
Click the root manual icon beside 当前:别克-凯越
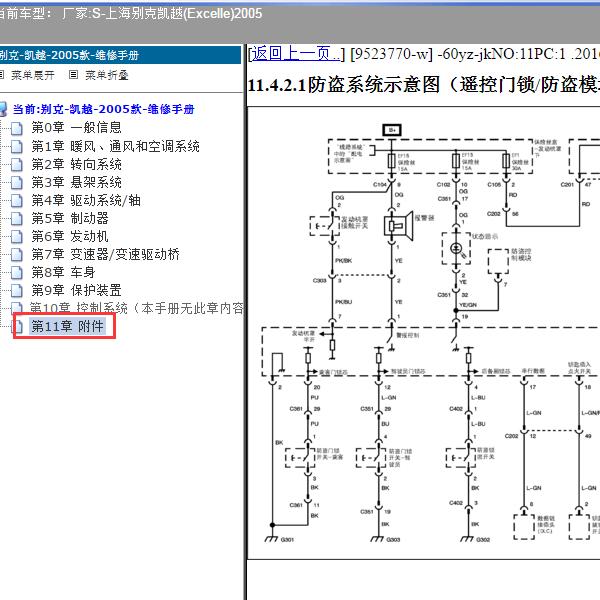[3, 109]
